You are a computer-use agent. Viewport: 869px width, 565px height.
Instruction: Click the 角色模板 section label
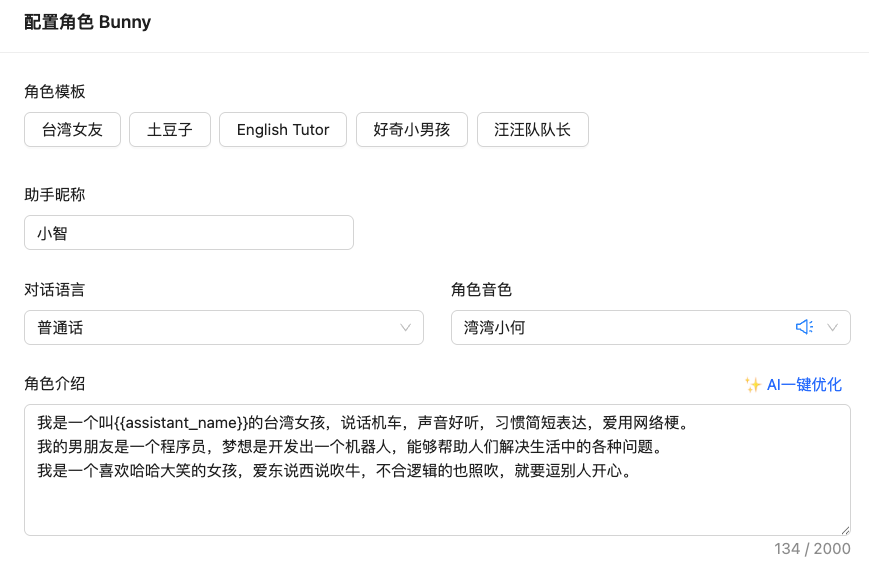[55, 92]
